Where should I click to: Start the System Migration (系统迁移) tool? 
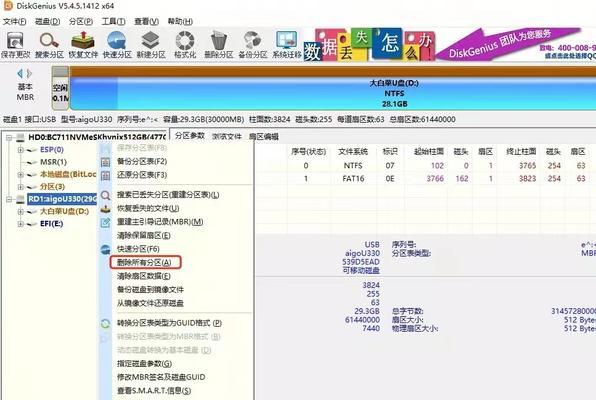pyautogui.click(x=287, y=45)
